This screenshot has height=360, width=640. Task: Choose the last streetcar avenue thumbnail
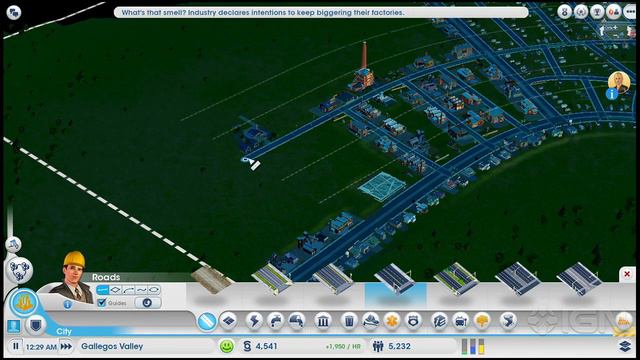[579, 278]
